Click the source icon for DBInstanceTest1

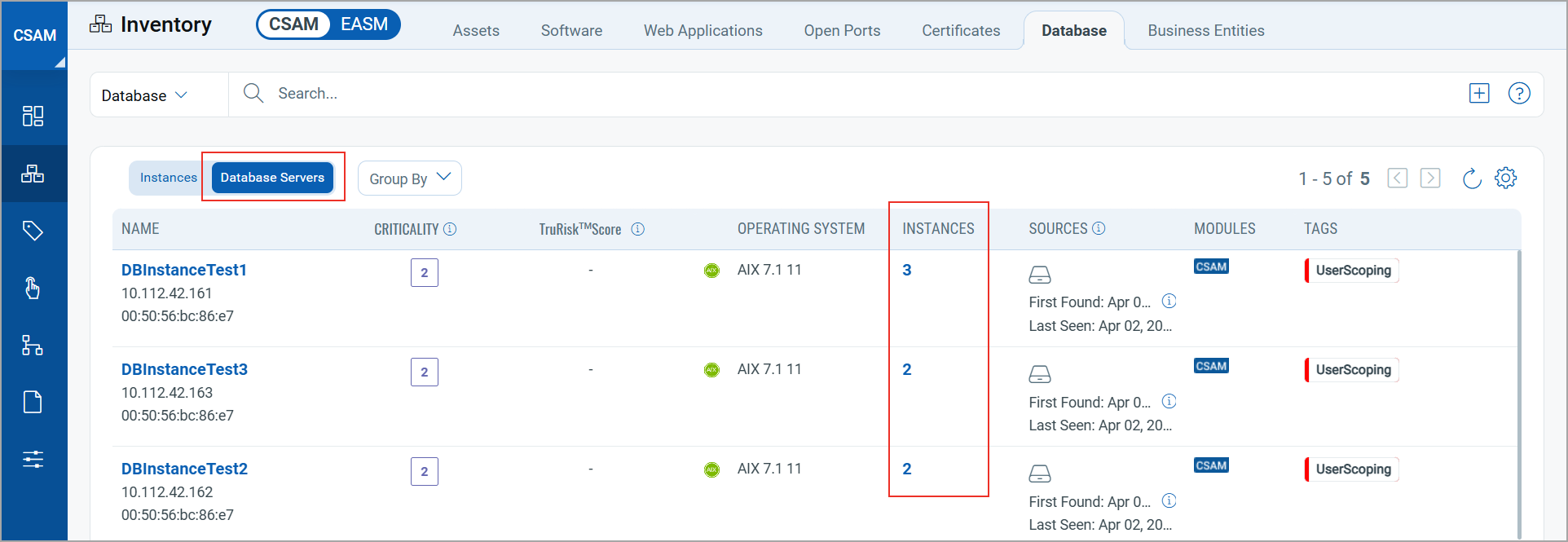coord(1040,275)
